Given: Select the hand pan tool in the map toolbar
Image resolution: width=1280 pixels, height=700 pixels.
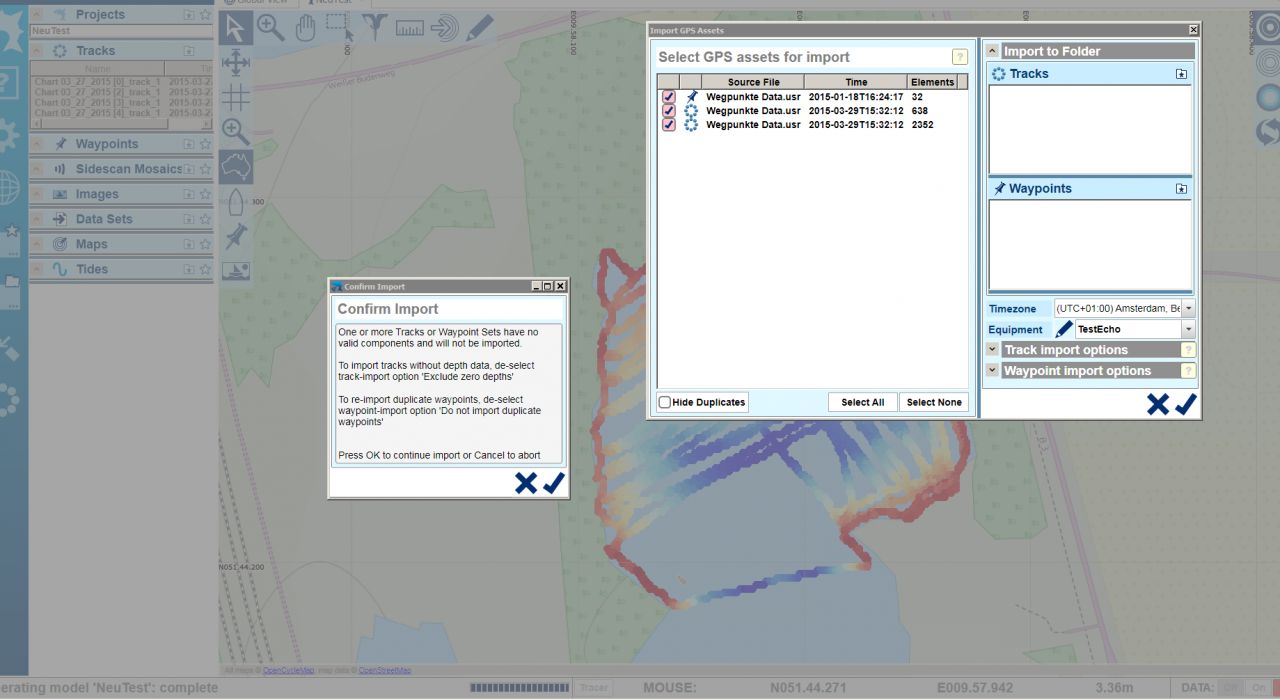Looking at the screenshot, I should coord(305,28).
